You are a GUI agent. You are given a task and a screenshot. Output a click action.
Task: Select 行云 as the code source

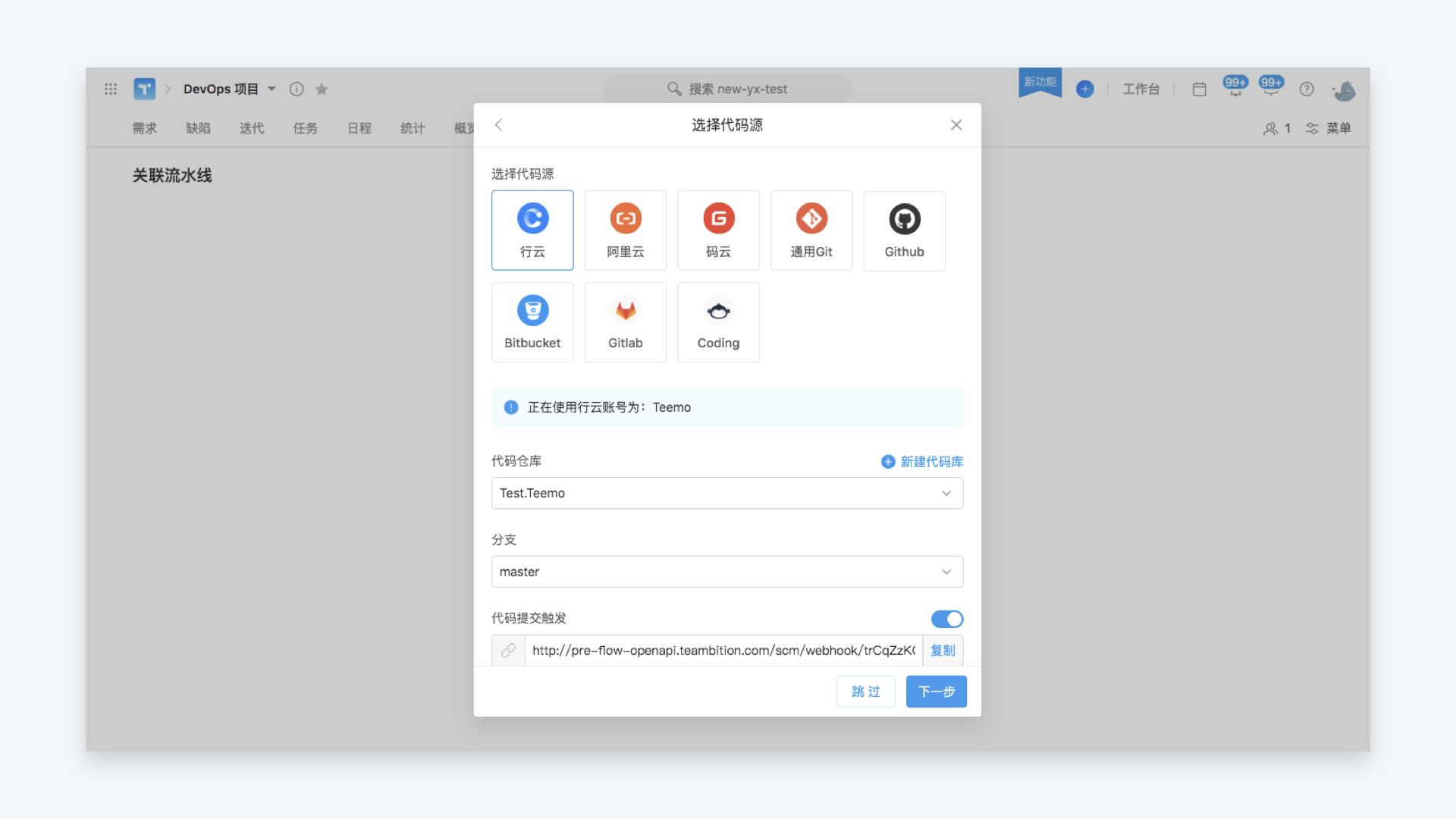(x=532, y=231)
